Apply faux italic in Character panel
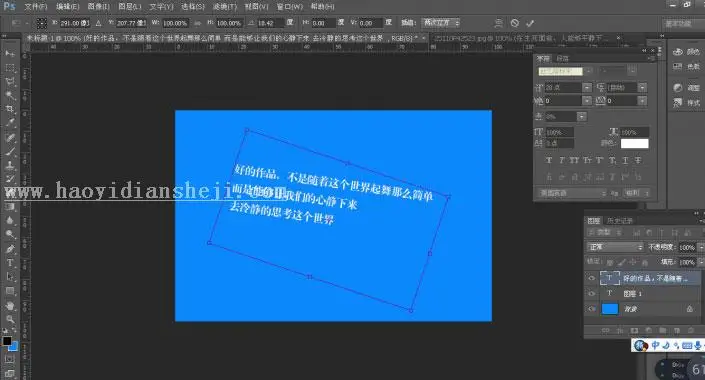 coord(562,160)
